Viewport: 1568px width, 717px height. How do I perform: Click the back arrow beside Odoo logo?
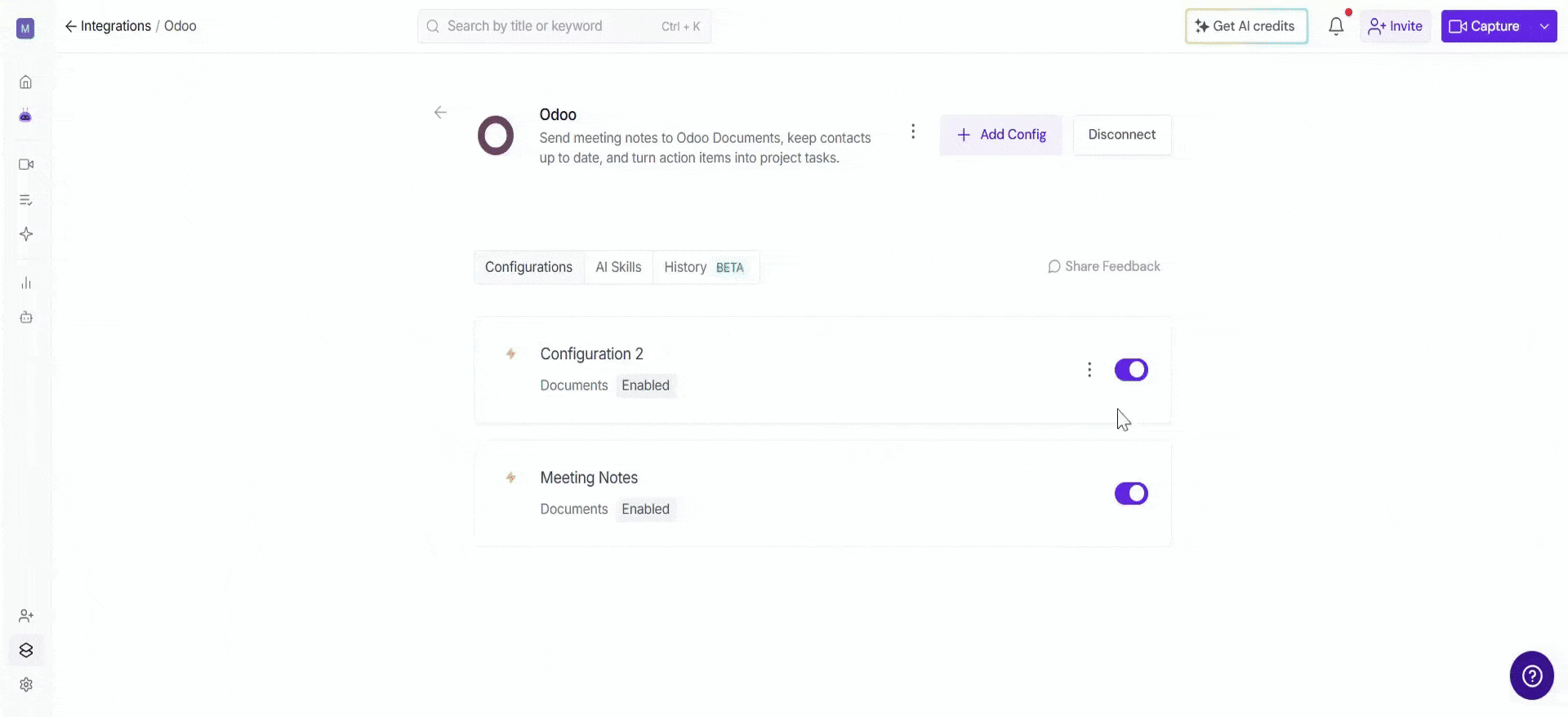440,112
